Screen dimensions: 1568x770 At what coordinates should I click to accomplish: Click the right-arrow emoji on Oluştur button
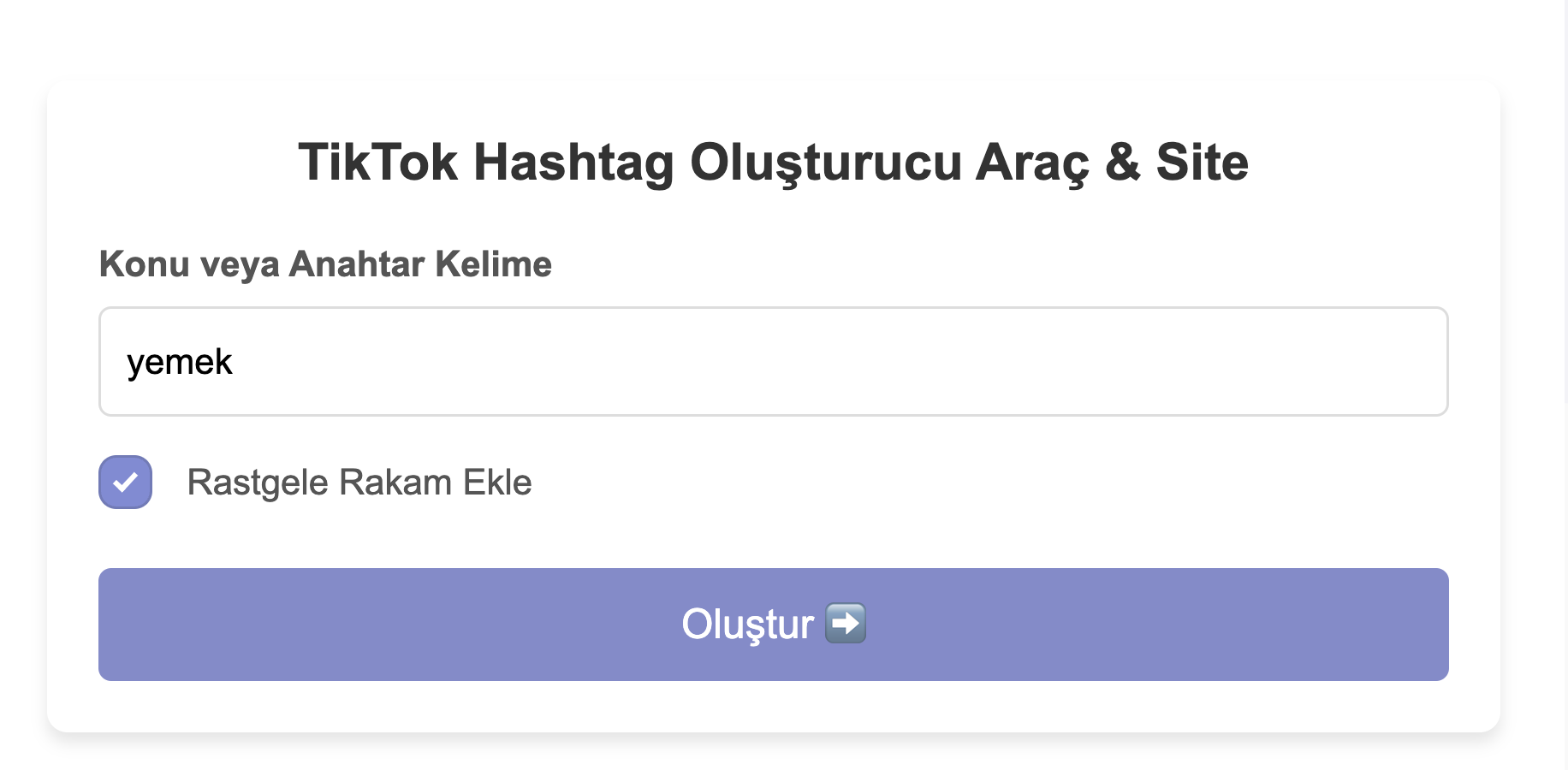[846, 624]
